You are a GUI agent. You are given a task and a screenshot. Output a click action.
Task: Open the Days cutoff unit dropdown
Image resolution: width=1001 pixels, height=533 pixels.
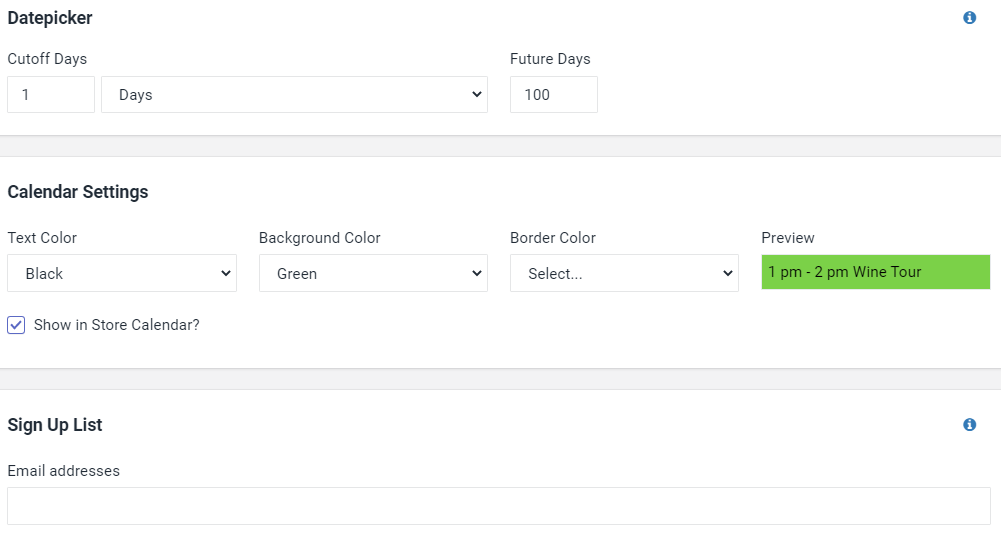pyautogui.click(x=294, y=94)
